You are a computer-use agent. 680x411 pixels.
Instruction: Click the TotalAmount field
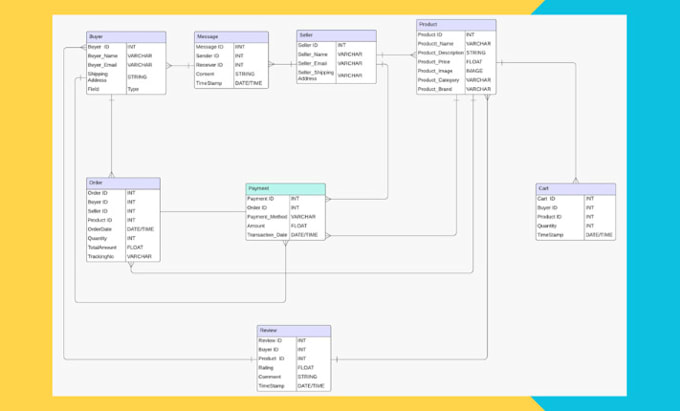click(x=102, y=248)
